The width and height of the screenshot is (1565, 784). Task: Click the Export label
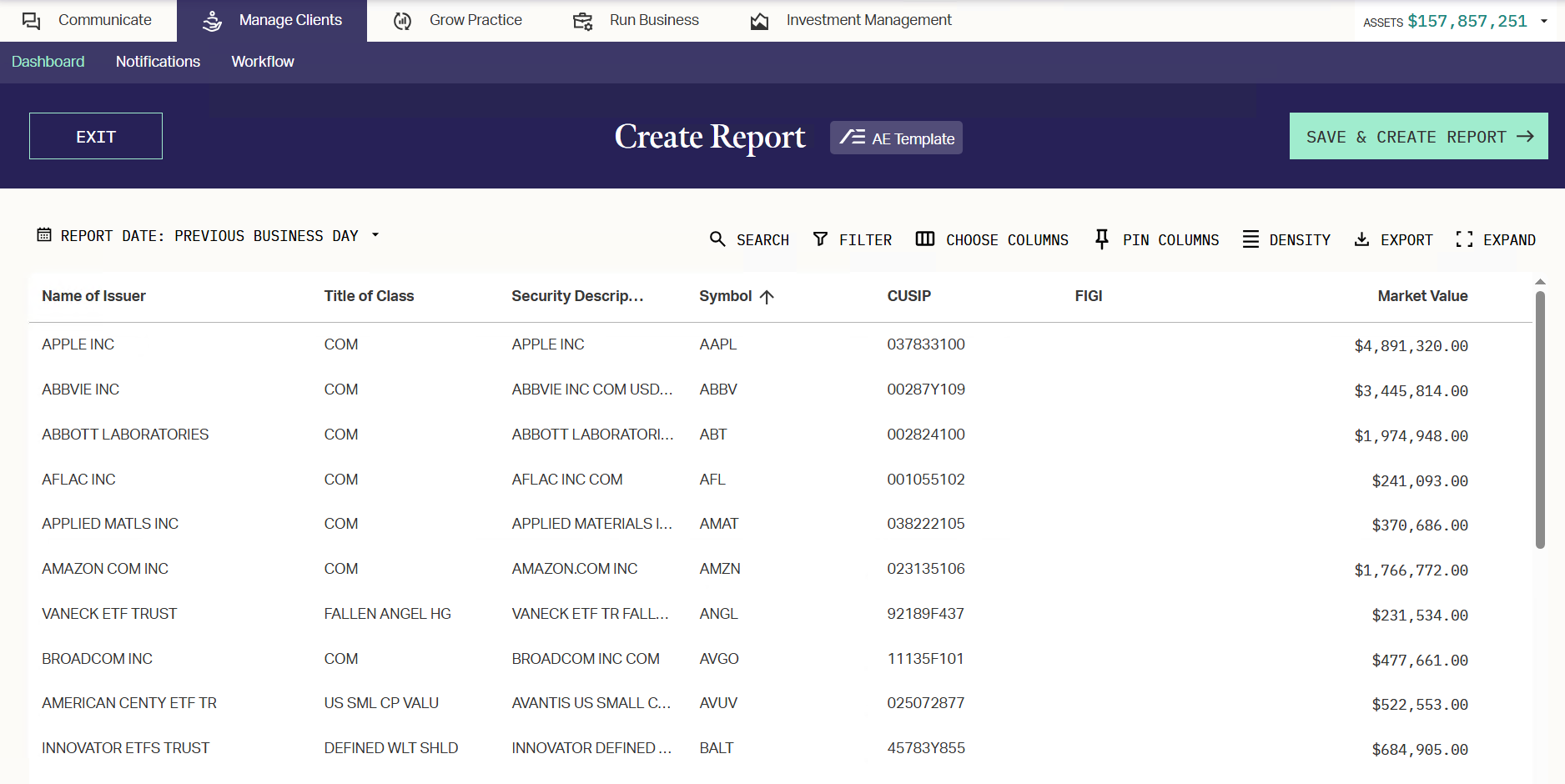click(x=1406, y=240)
